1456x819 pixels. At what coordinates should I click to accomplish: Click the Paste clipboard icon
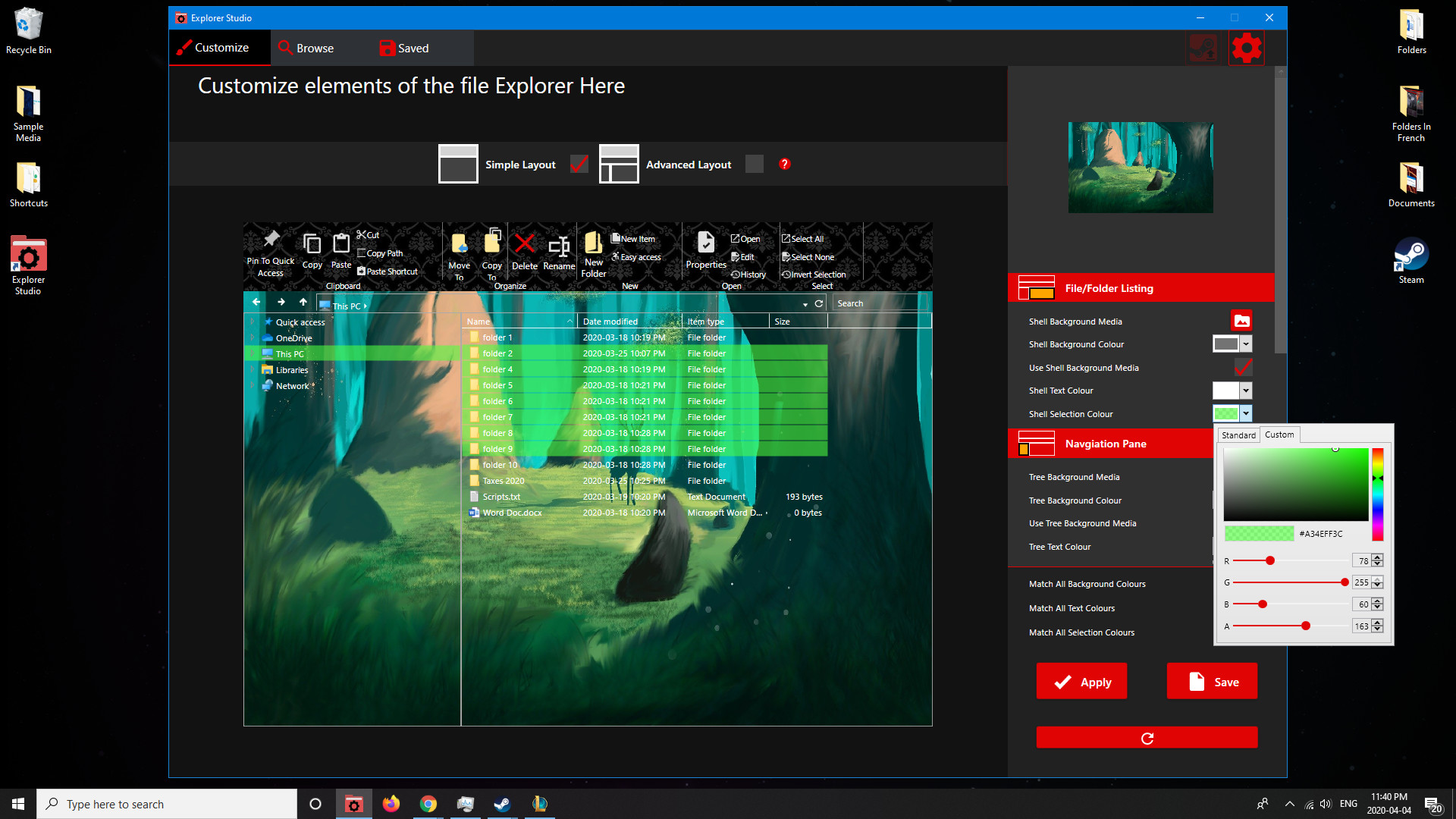click(341, 243)
